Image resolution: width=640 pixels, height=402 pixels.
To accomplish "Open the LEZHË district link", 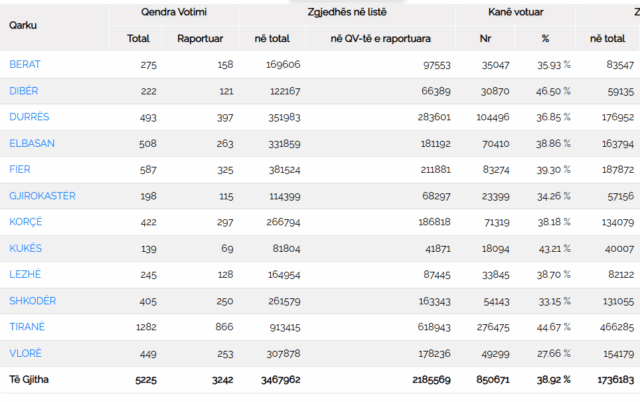I will click(25, 274).
